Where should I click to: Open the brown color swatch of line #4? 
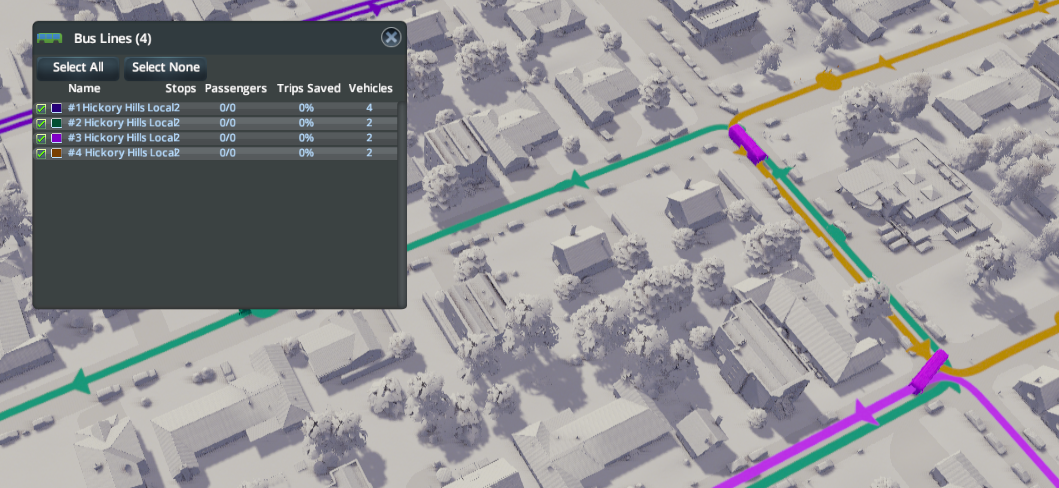tap(57, 153)
